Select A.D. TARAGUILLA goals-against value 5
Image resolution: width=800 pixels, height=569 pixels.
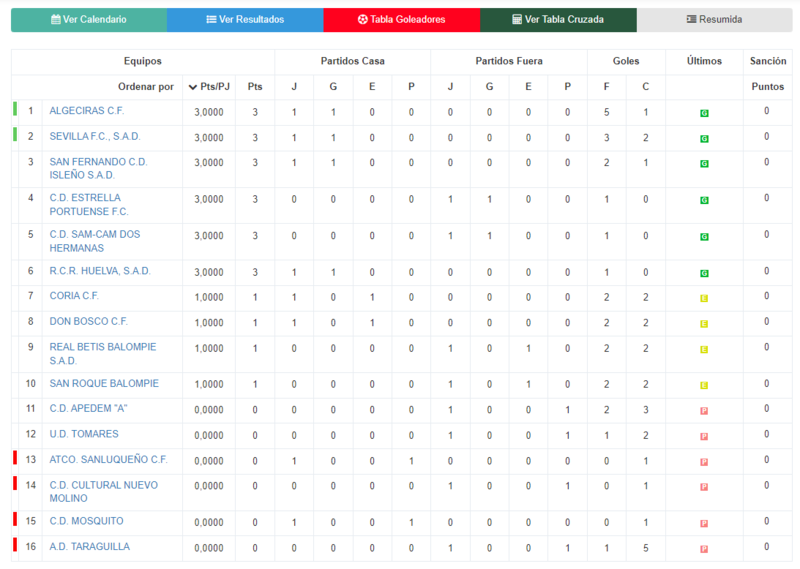(645, 548)
